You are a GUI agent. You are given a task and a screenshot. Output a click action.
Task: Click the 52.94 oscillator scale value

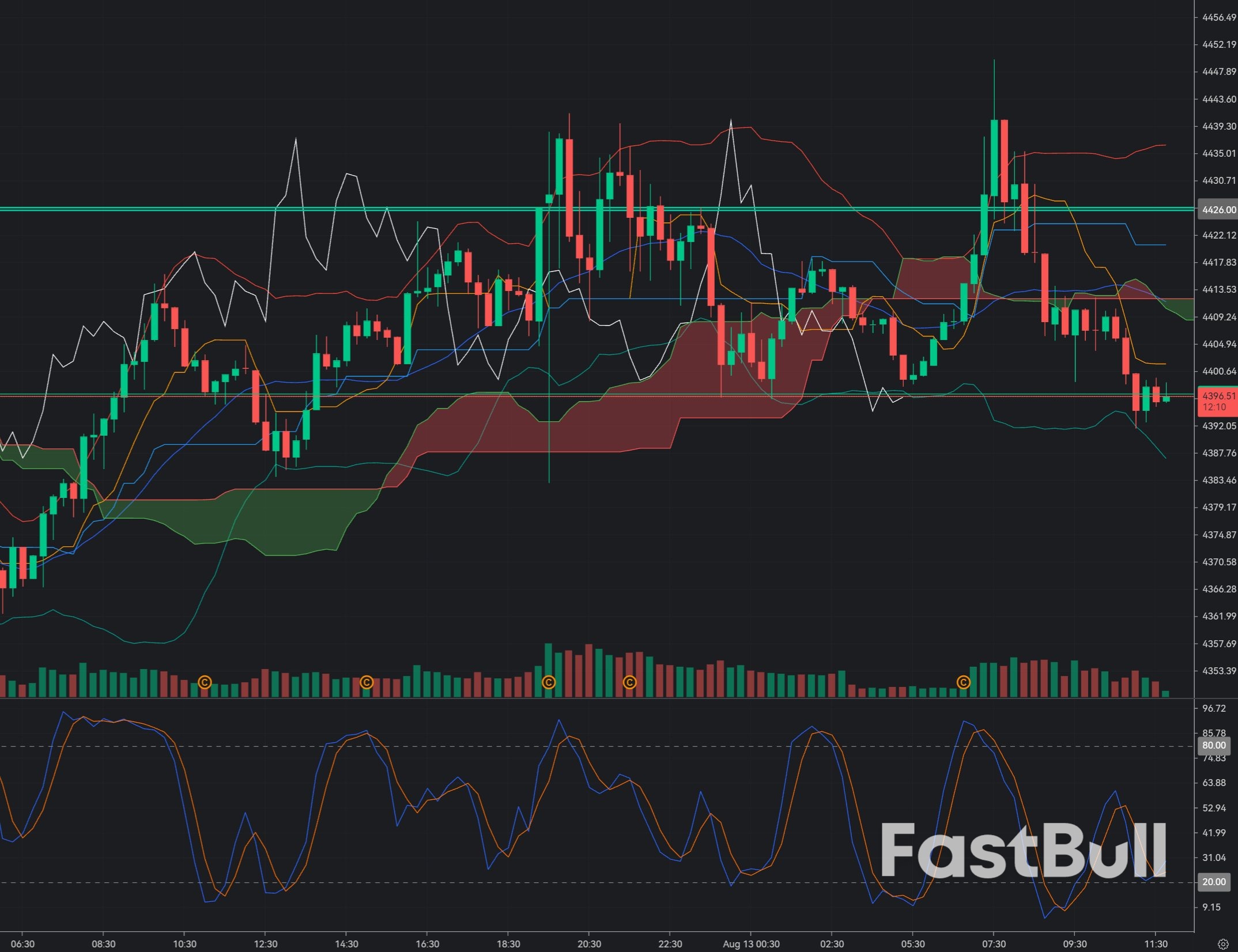[1214, 808]
